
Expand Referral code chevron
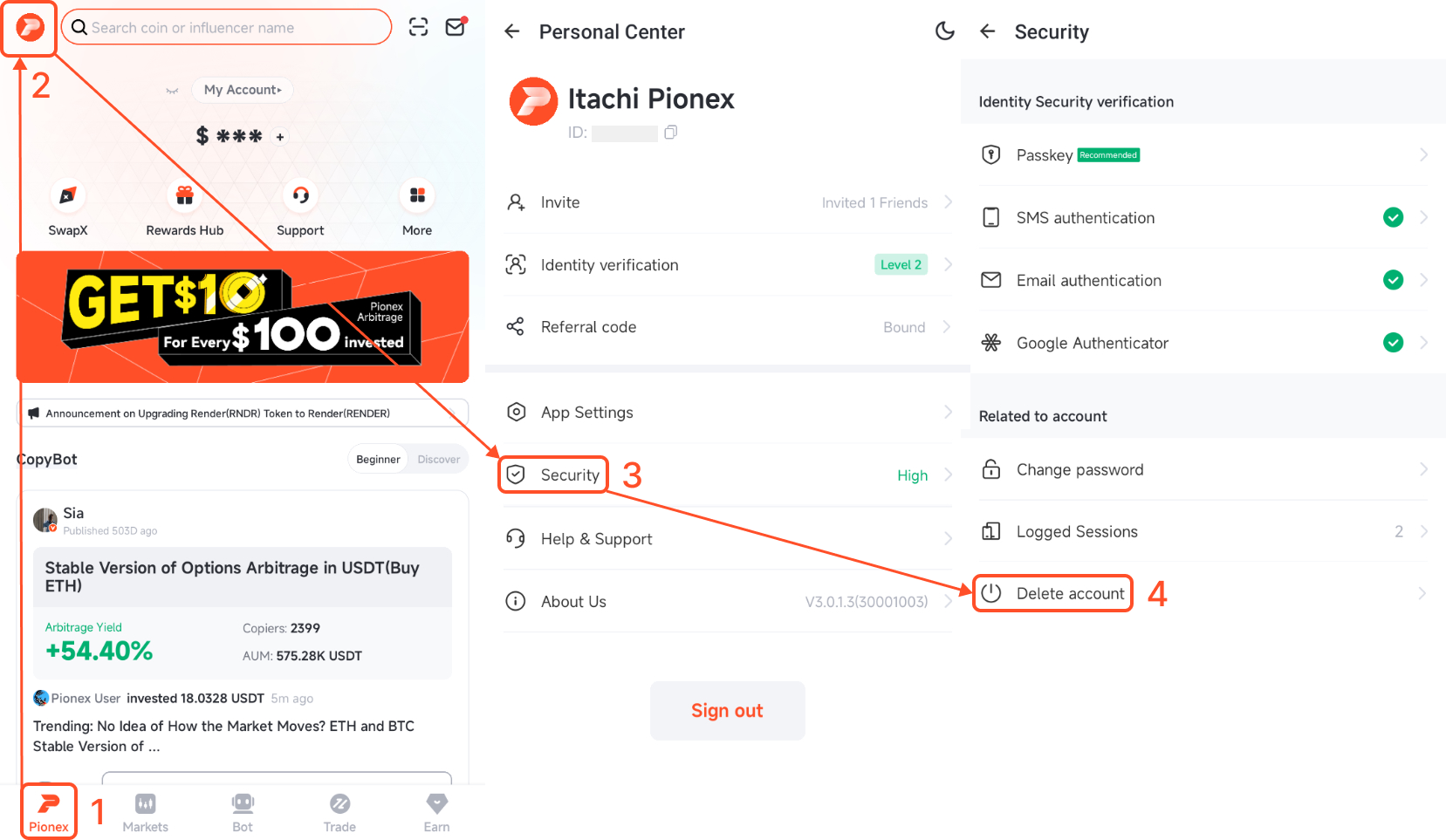[x=948, y=327]
